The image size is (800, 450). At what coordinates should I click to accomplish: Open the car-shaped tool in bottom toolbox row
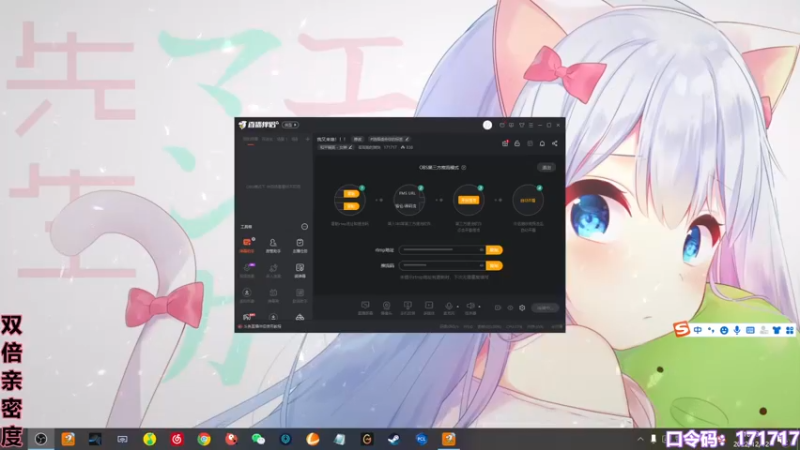(x=300, y=317)
